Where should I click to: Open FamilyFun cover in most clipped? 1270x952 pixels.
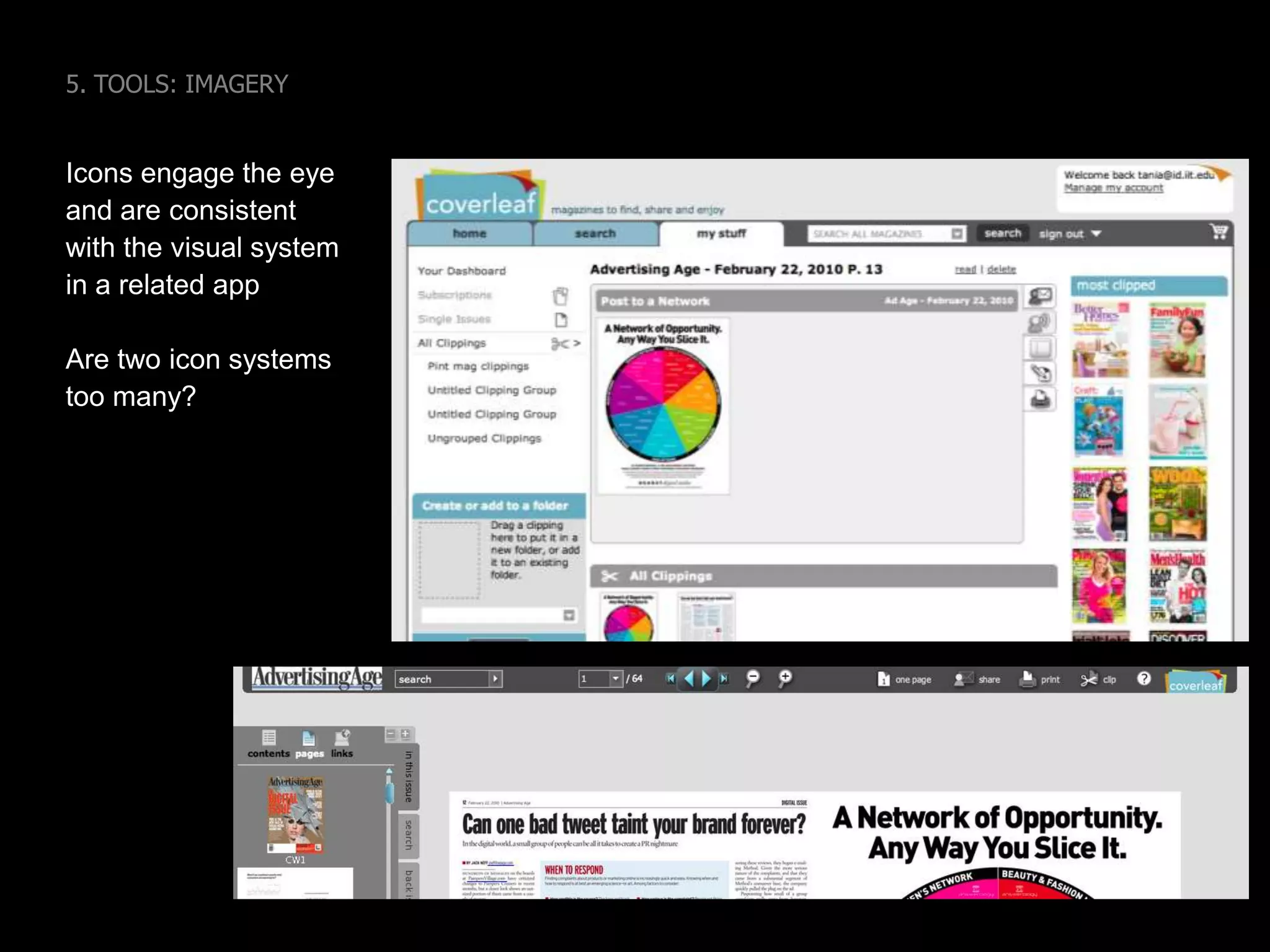[1177, 340]
